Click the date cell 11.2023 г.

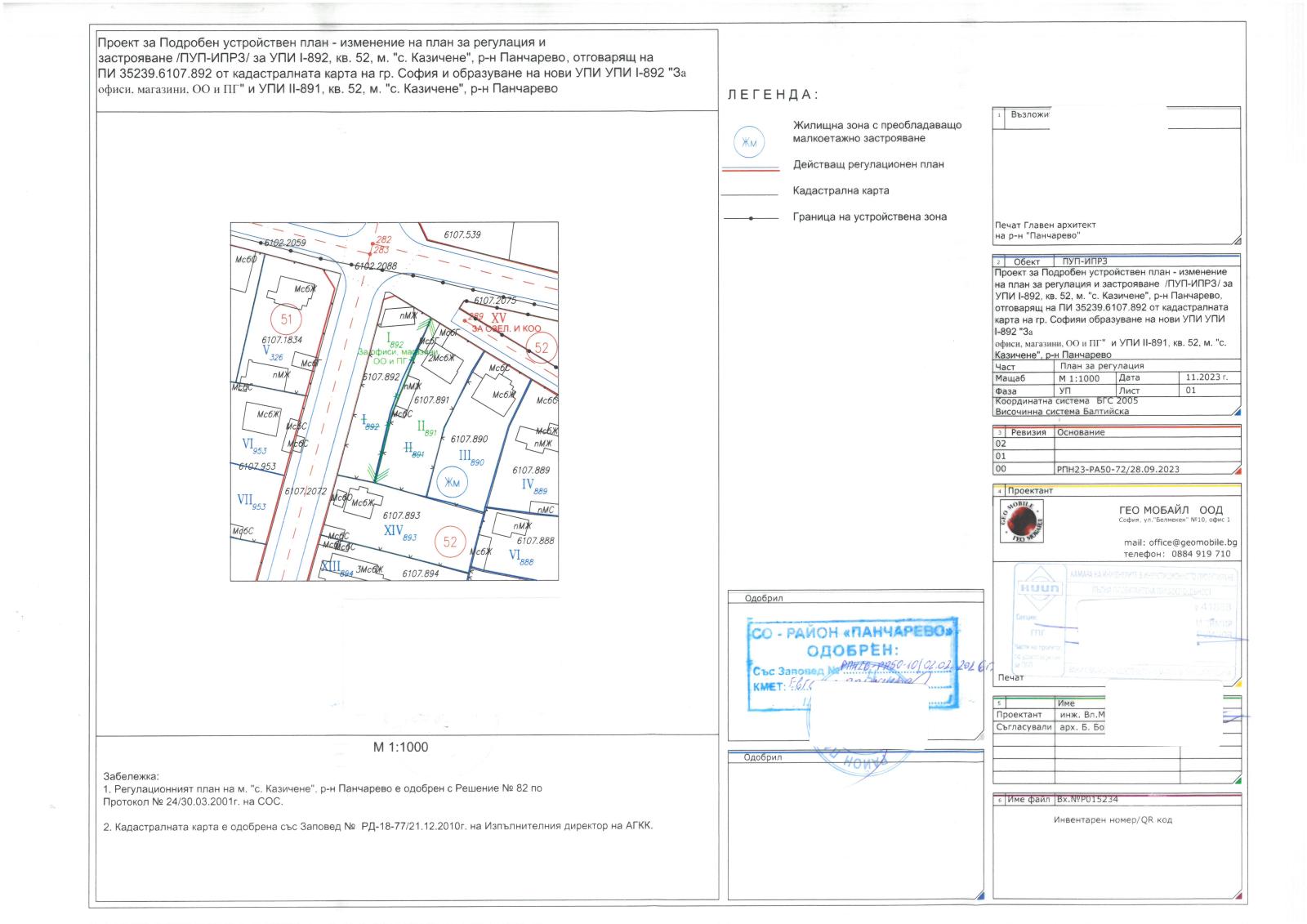(x=1207, y=378)
